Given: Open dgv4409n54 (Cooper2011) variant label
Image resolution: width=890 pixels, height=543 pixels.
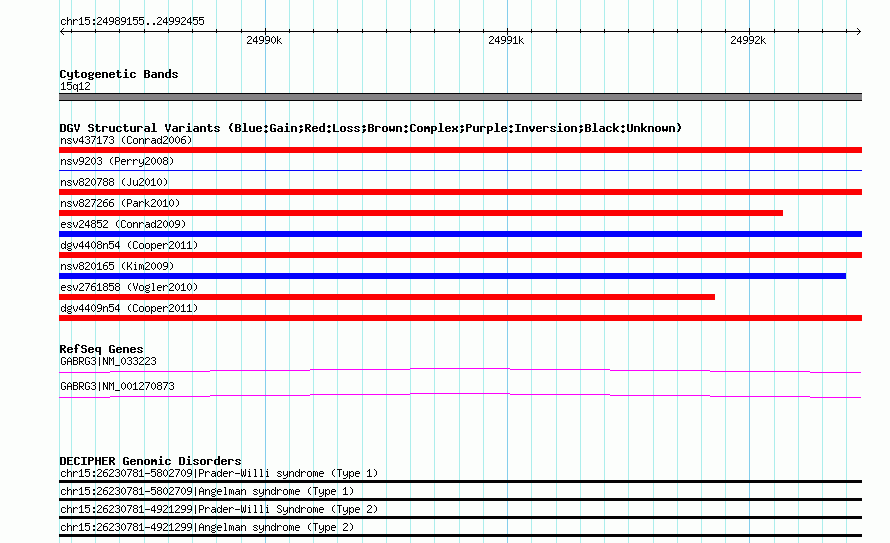Looking at the screenshot, I should pos(129,308).
